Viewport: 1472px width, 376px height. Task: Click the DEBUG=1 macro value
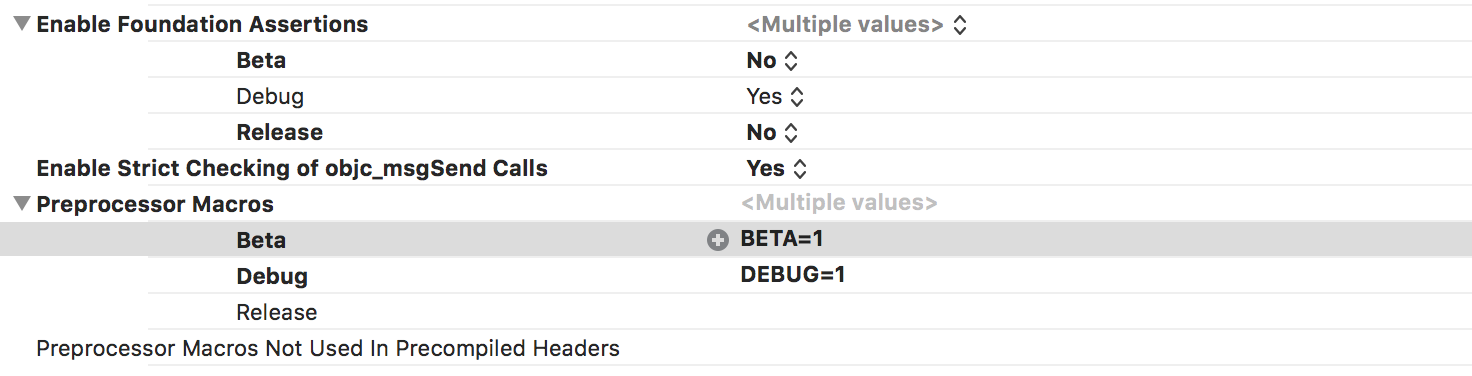(x=793, y=274)
